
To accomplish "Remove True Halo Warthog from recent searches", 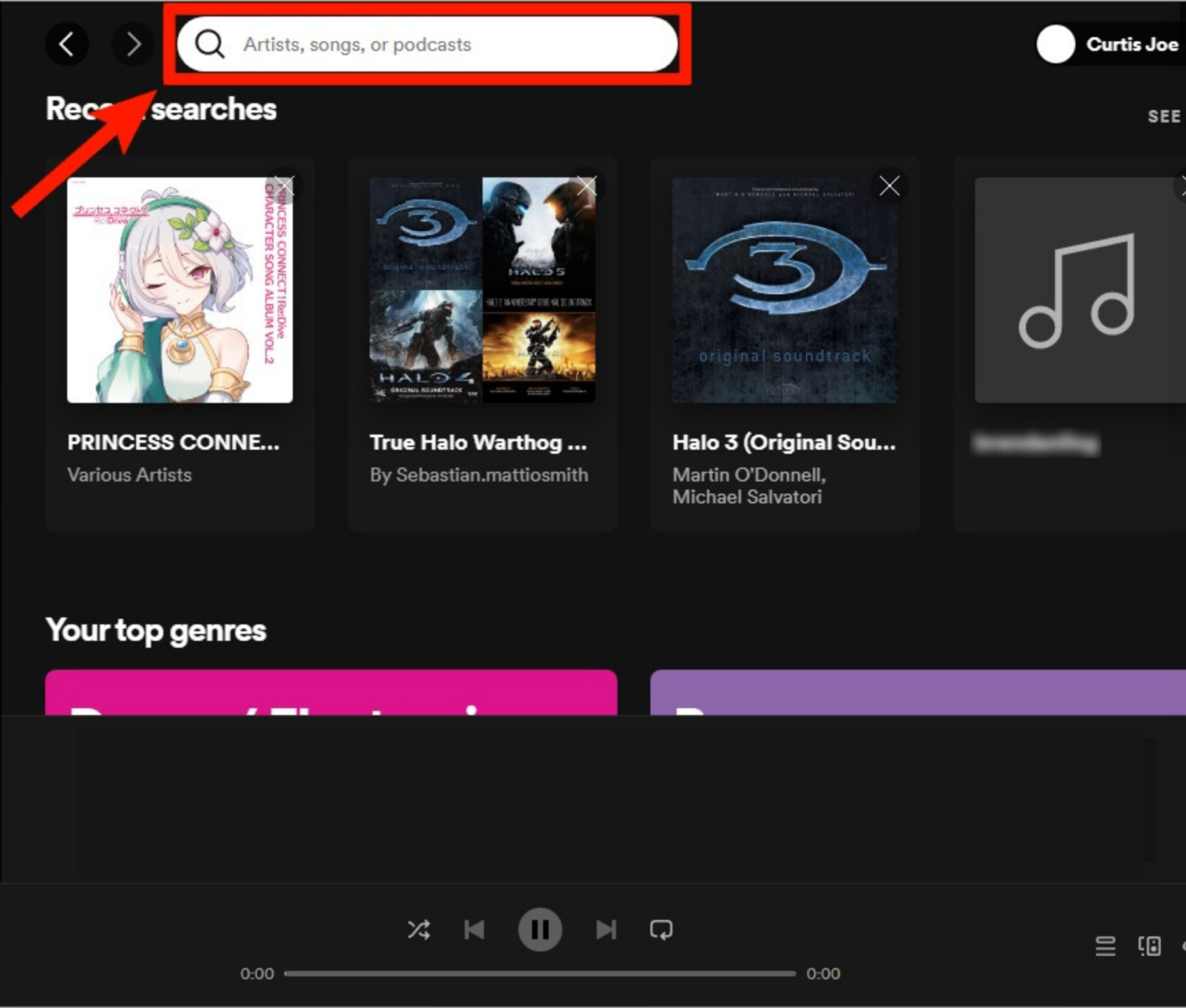I will point(587,186).
